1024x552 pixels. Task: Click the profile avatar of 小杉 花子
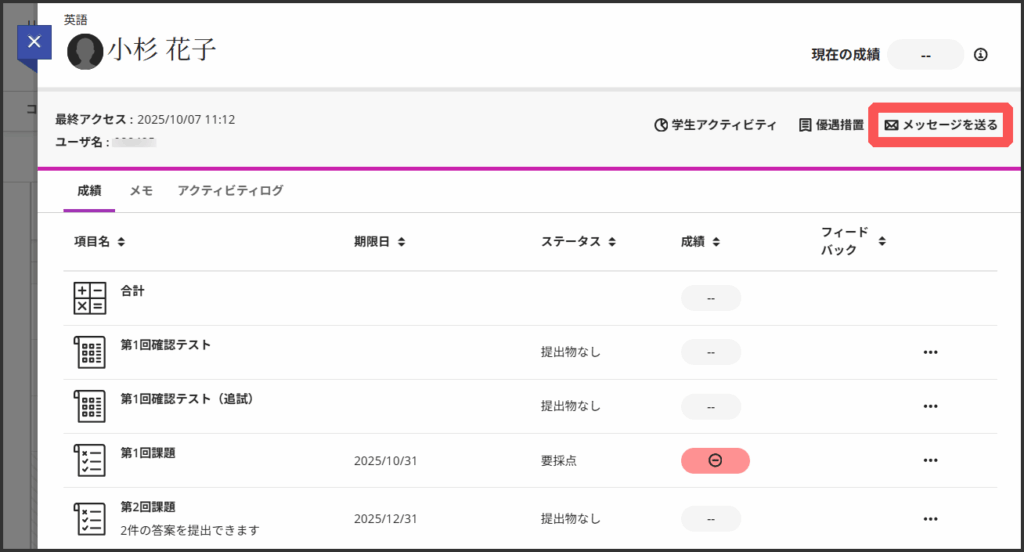pyautogui.click(x=85, y=51)
